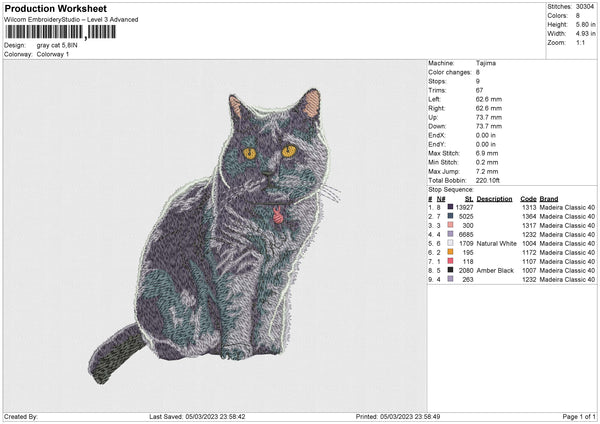Viewport: 600px width, 424px height.
Task: Click Madeira Classic 40 brand in row 7
Action: tap(567, 261)
